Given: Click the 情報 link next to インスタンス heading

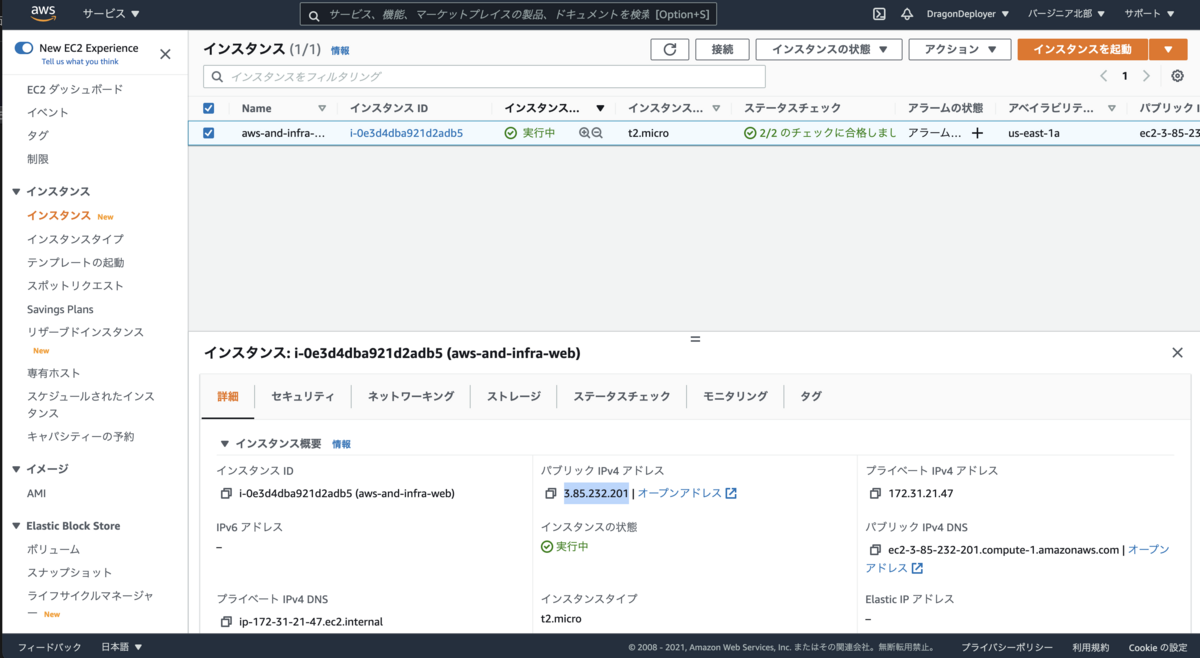Looking at the screenshot, I should (340, 50).
